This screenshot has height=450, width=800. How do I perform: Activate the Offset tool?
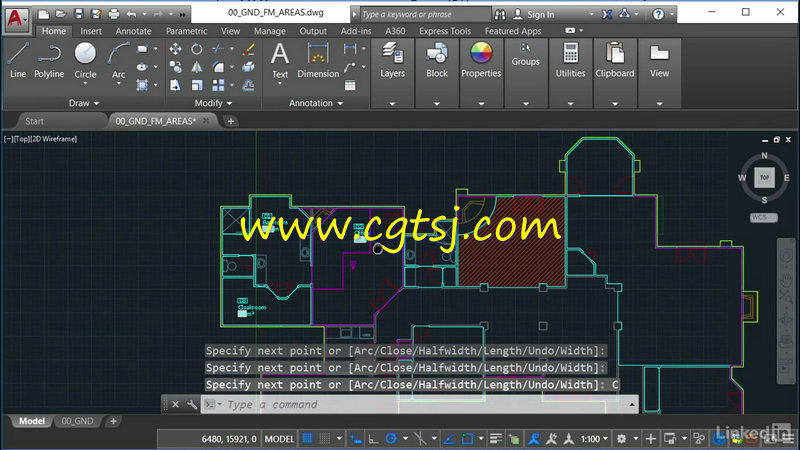tap(249, 85)
